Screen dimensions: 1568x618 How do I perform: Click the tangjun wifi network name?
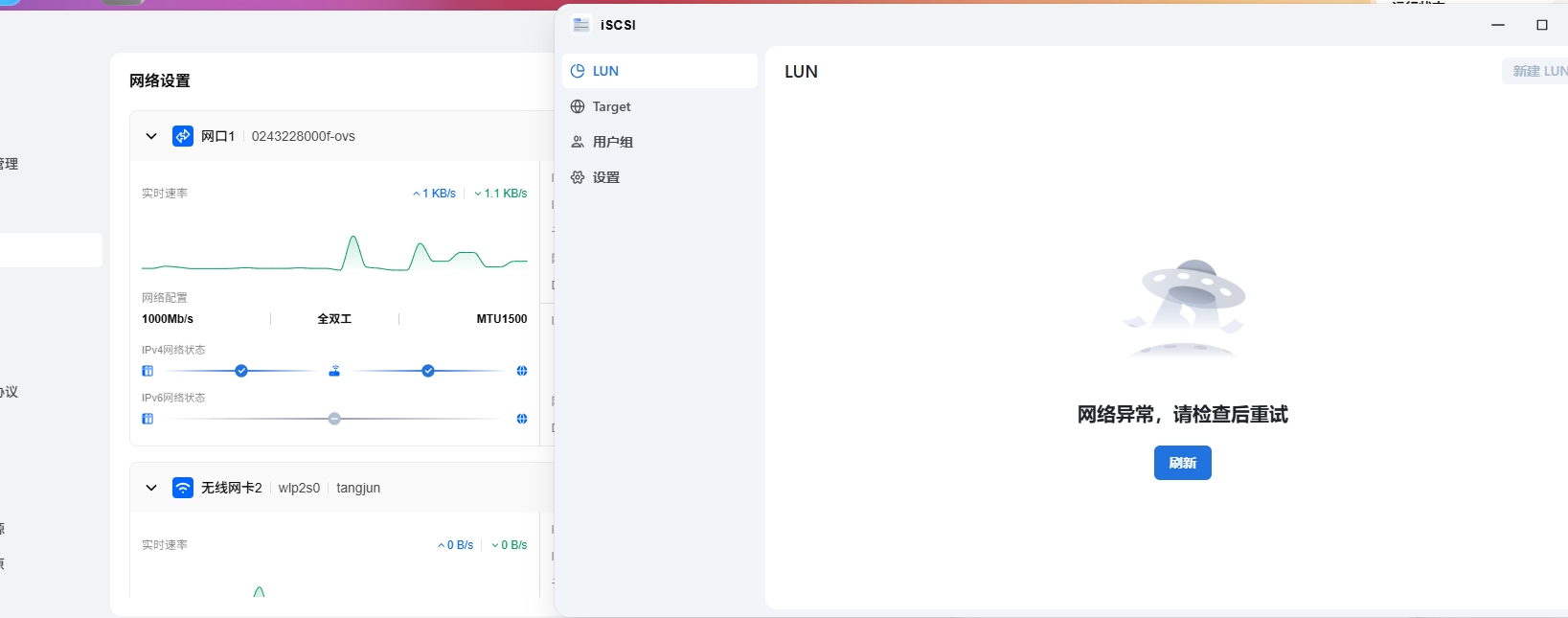click(358, 488)
